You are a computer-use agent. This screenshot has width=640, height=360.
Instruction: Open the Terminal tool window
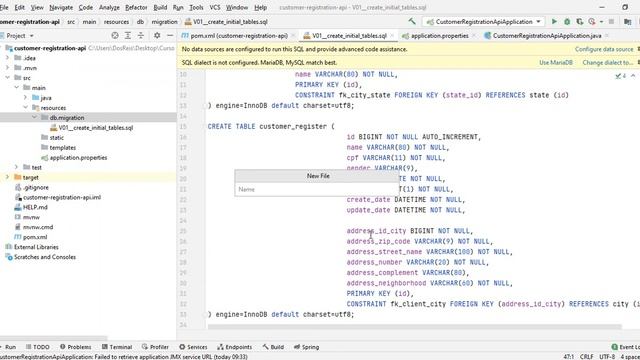point(117,347)
